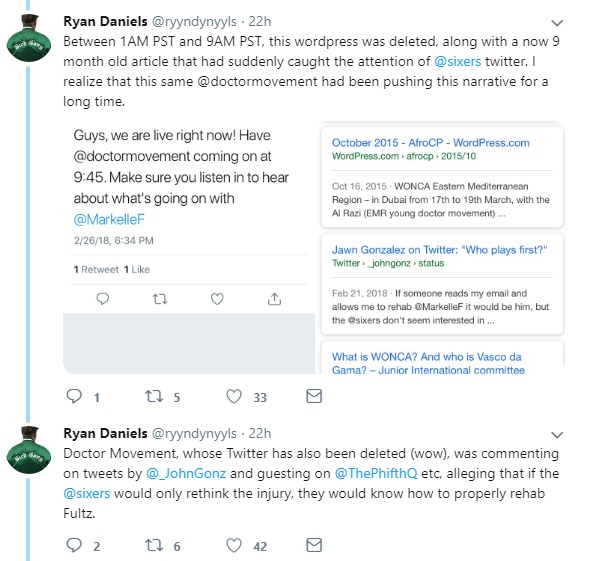Send first tweet via direct message envelope

click(x=314, y=396)
